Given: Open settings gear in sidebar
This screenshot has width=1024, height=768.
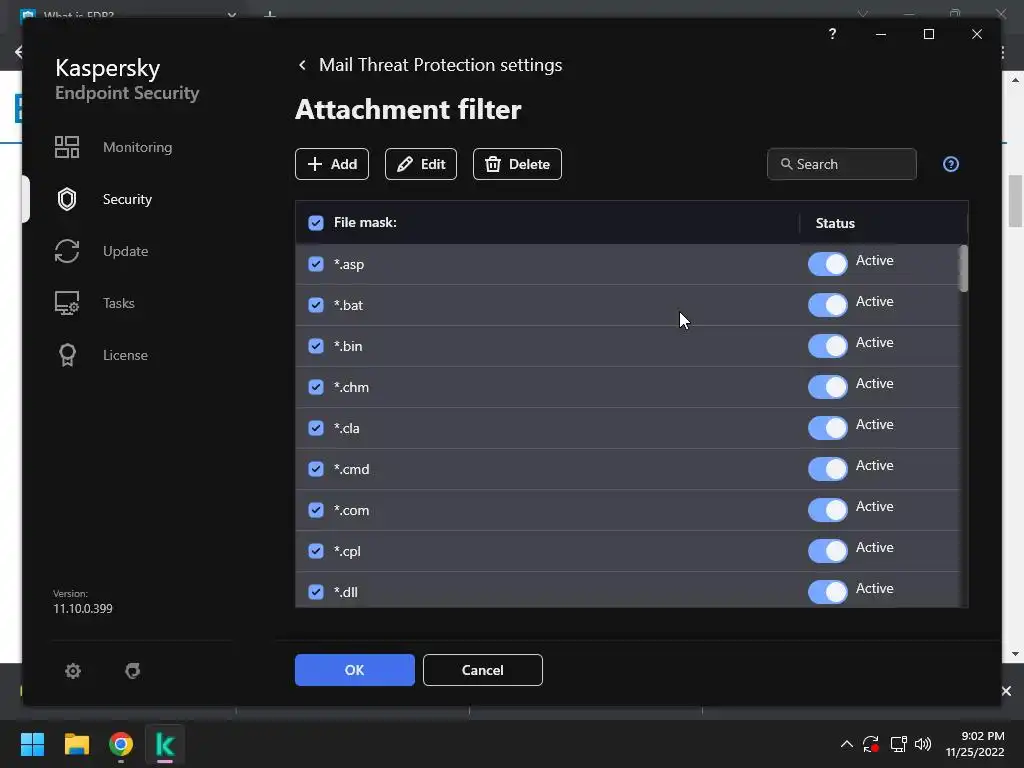Looking at the screenshot, I should (x=73, y=671).
